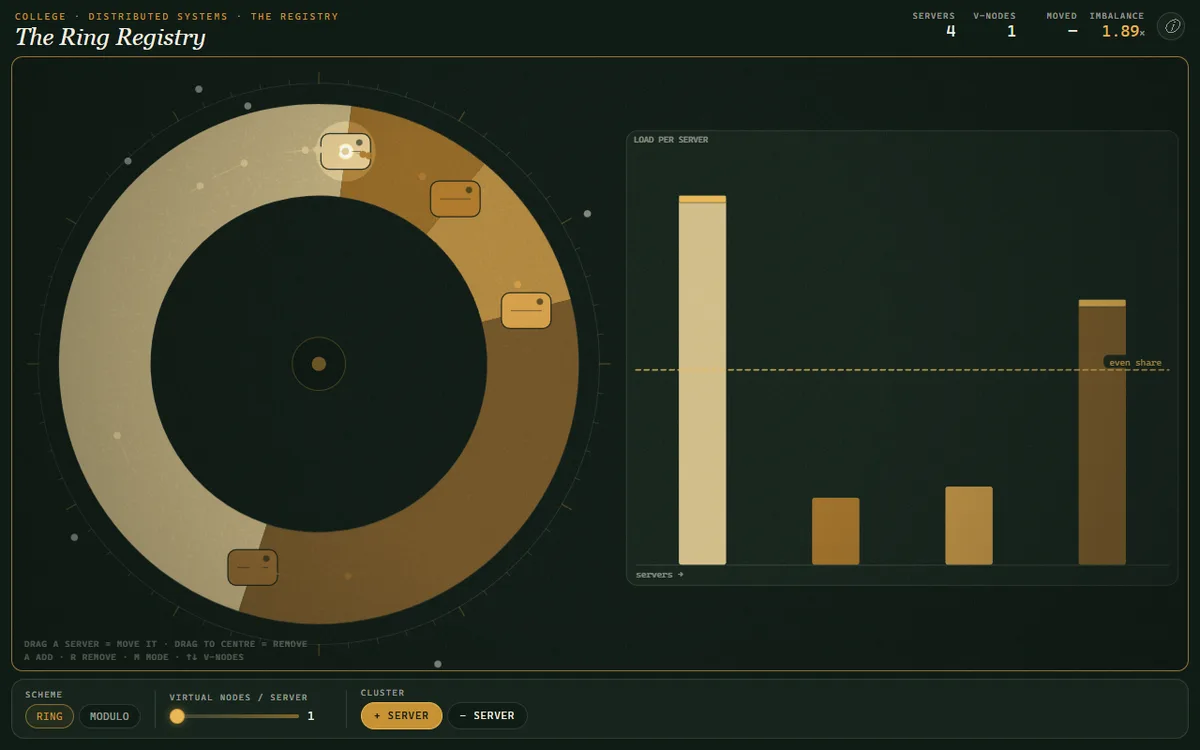Image resolution: width=1200 pixels, height=750 pixels.
Task: Click the 'servers →' axis label
Action: (660, 575)
